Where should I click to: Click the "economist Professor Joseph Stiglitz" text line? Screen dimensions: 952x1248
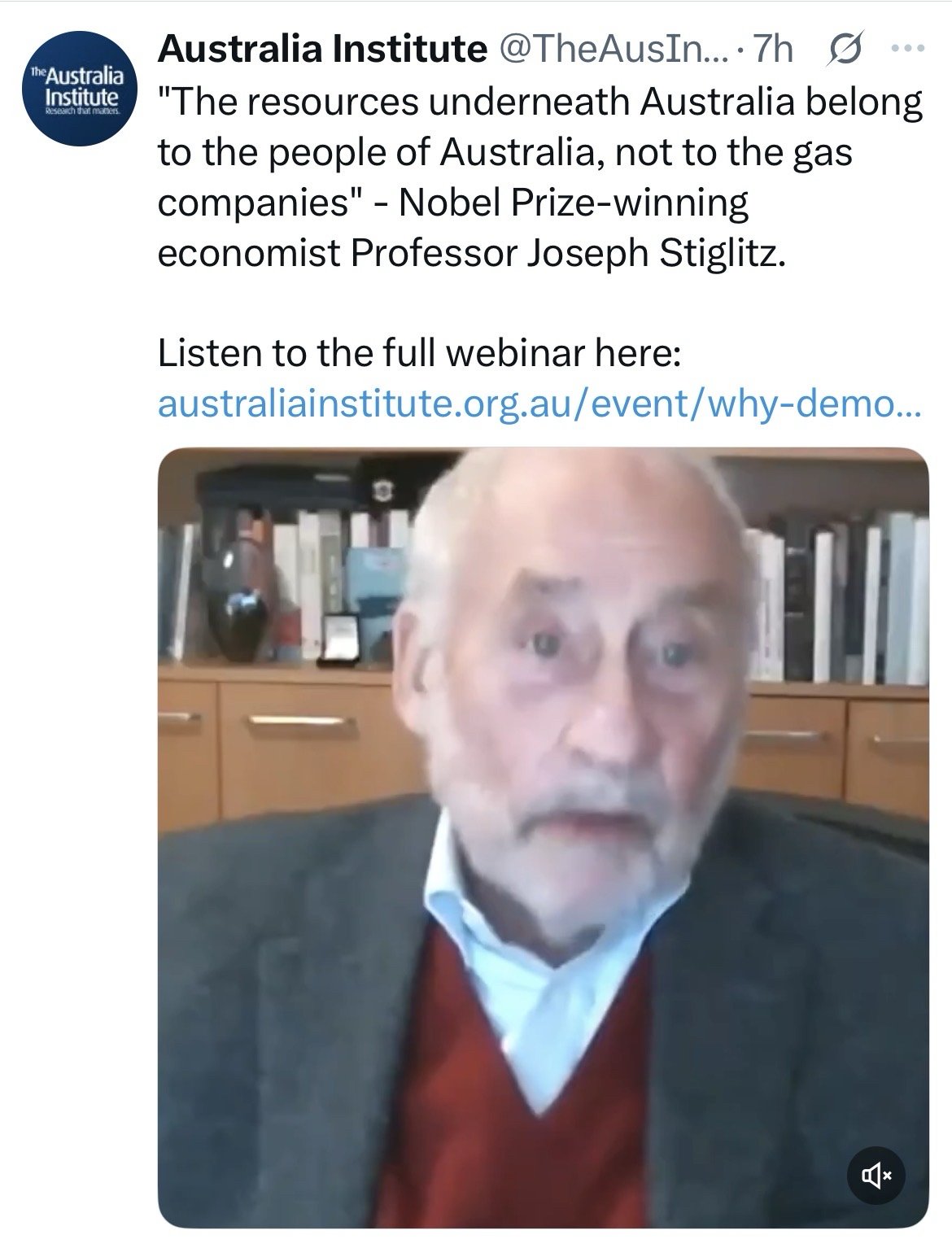tap(472, 253)
